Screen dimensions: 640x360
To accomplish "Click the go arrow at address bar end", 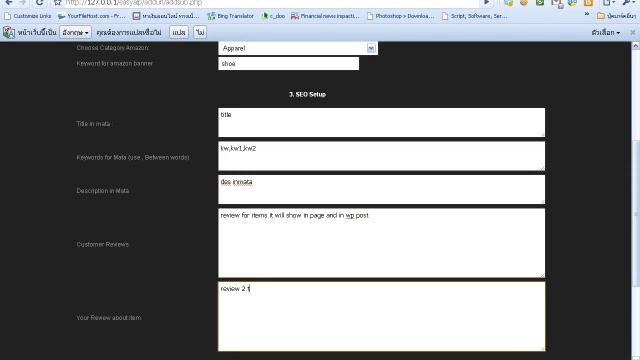I will click(x=487, y=2).
